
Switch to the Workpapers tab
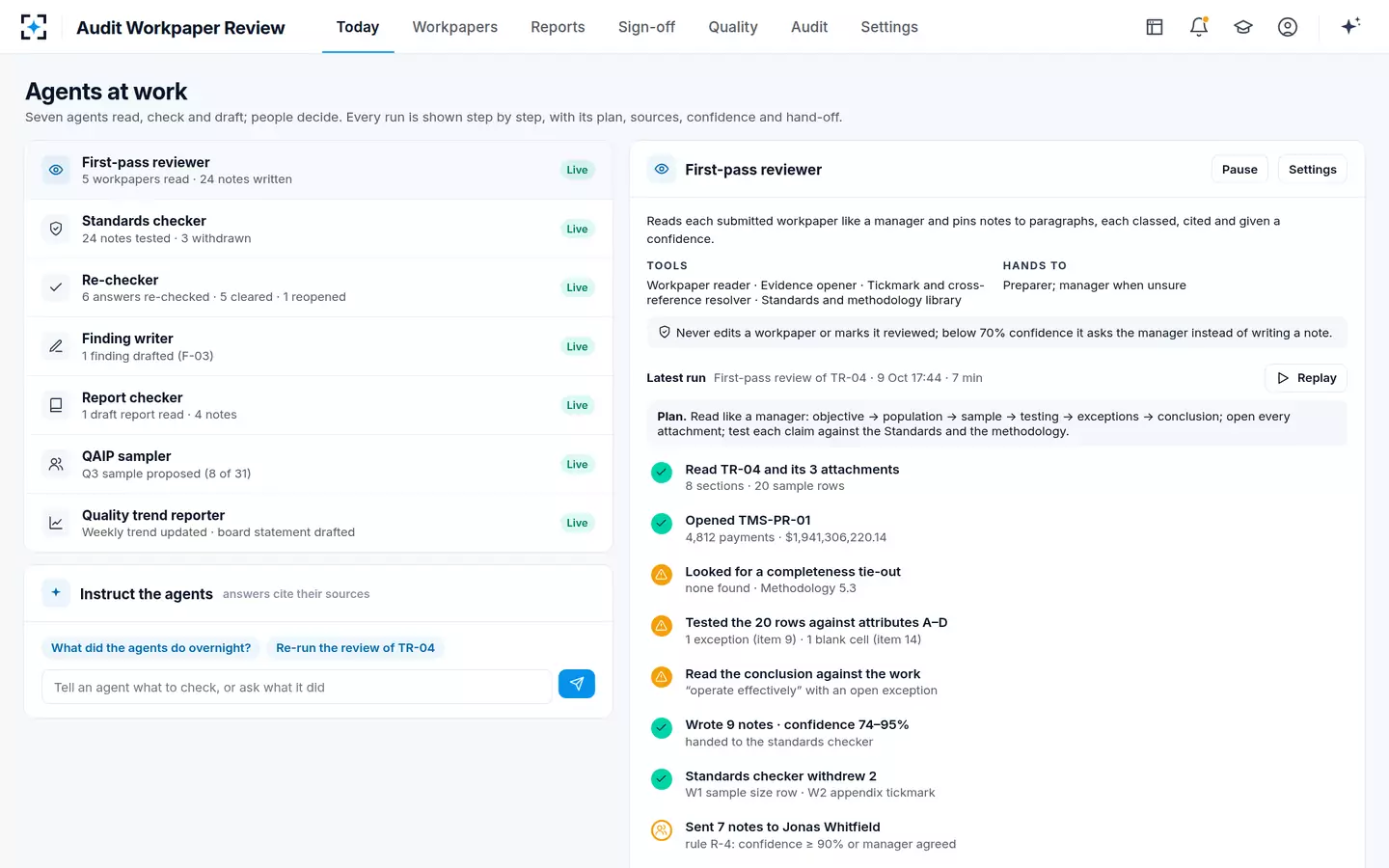[x=455, y=27]
